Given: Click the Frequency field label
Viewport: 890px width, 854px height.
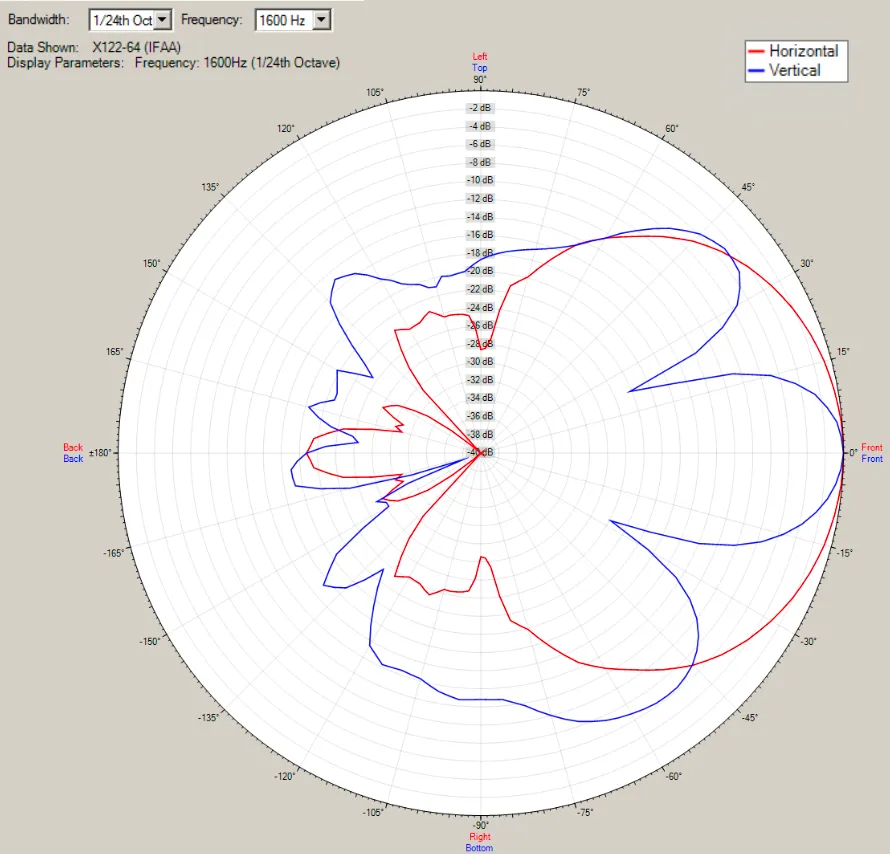Looking at the screenshot, I should tap(212, 19).
